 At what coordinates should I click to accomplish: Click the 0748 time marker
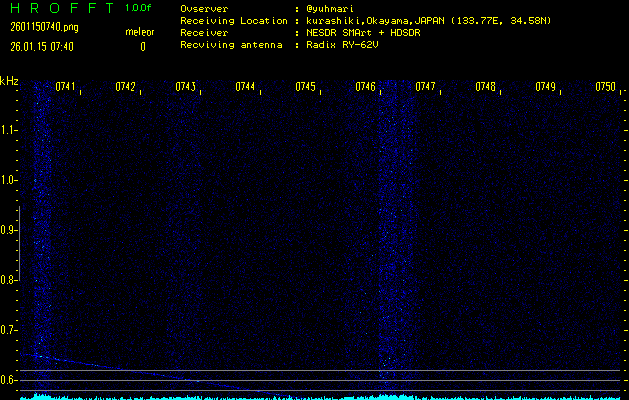coord(485,86)
